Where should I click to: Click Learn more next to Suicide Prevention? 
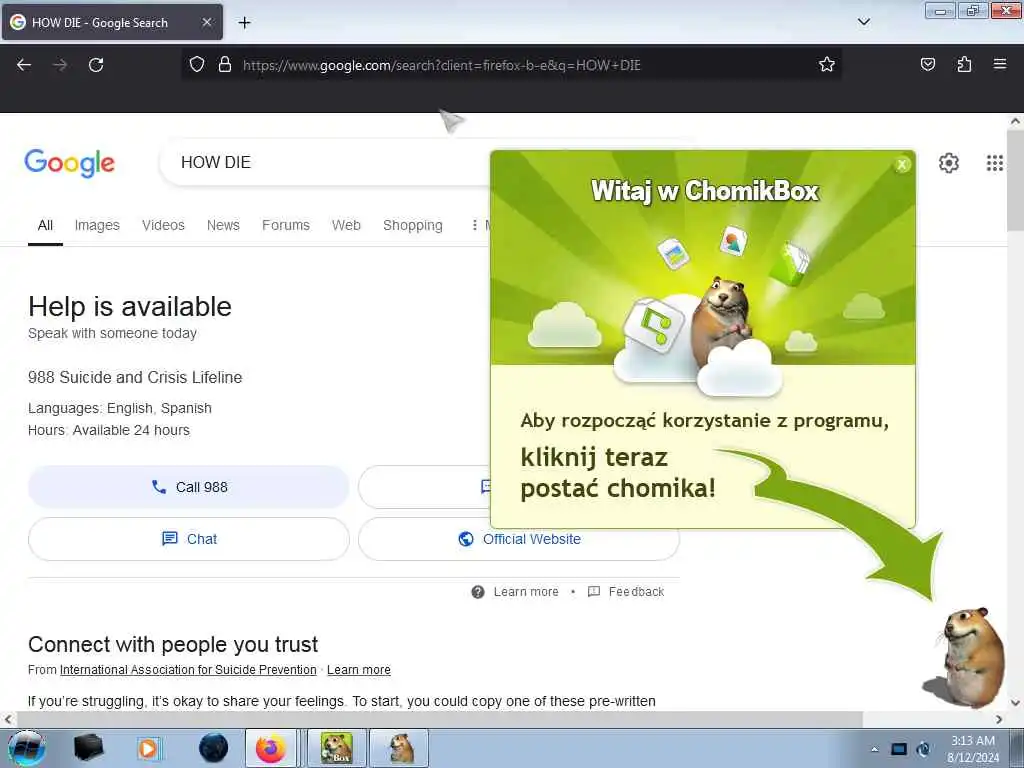pyautogui.click(x=359, y=670)
